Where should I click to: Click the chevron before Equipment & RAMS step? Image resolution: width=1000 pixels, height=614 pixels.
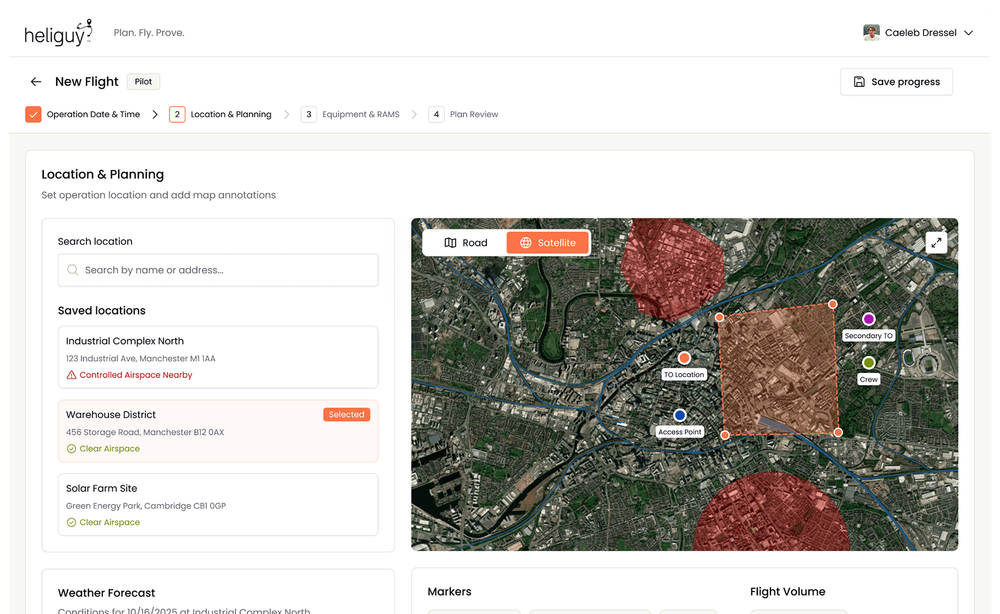(287, 113)
